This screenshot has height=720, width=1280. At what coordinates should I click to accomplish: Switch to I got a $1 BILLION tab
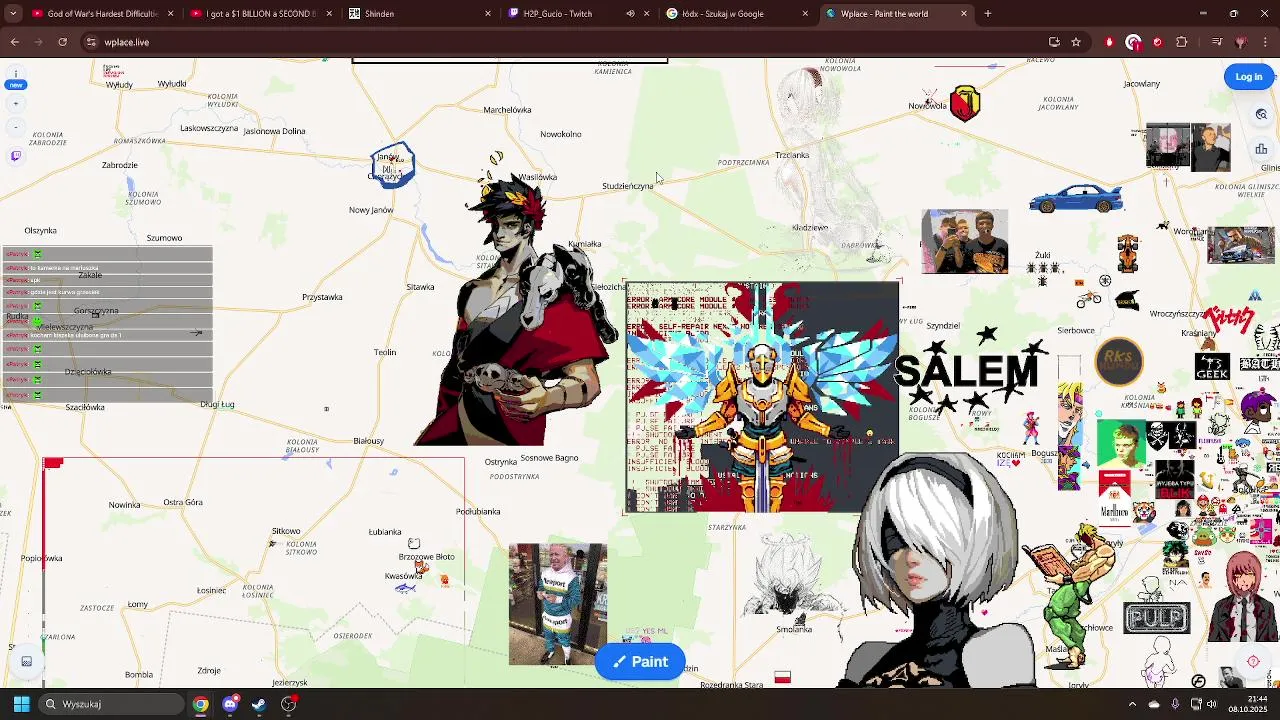pos(252,14)
